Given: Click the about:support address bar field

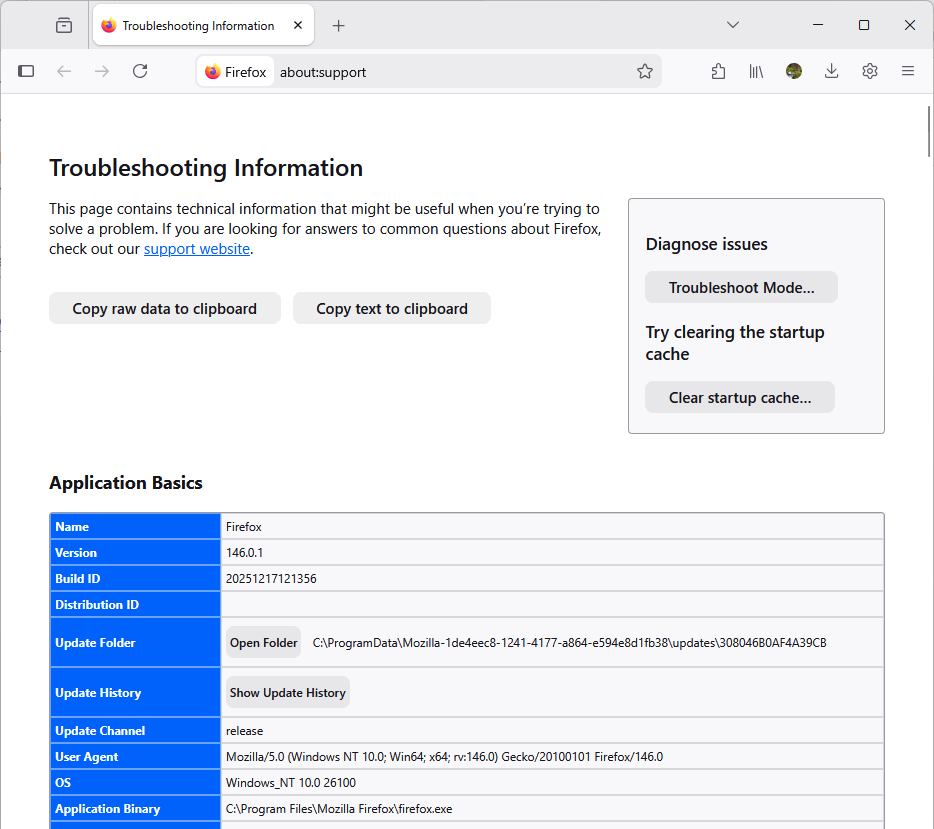Looking at the screenshot, I should point(450,72).
